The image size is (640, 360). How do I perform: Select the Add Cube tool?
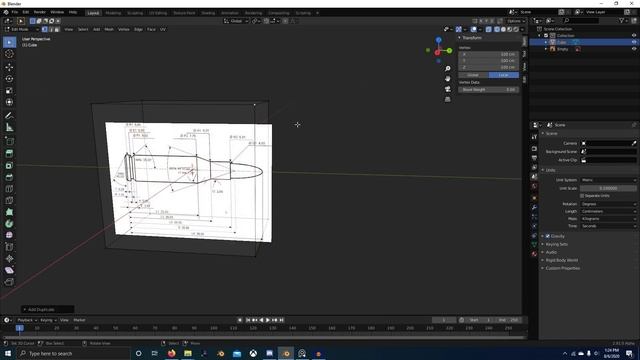(x=9, y=141)
